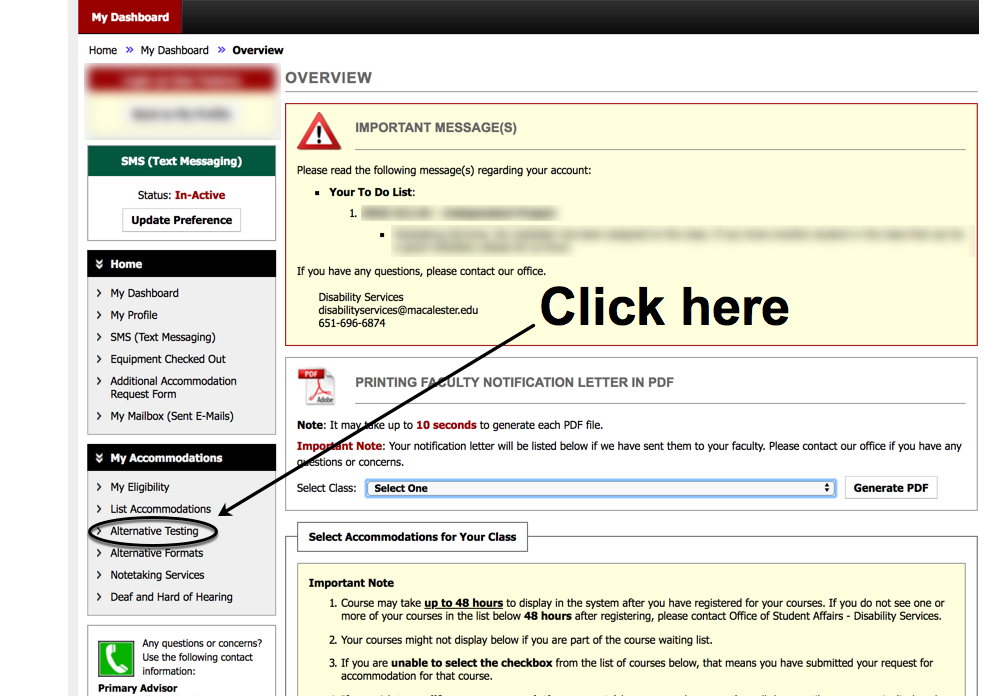Viewport: 984px width, 696px height.
Task: Click the green phone contact icon
Action: click(116, 658)
